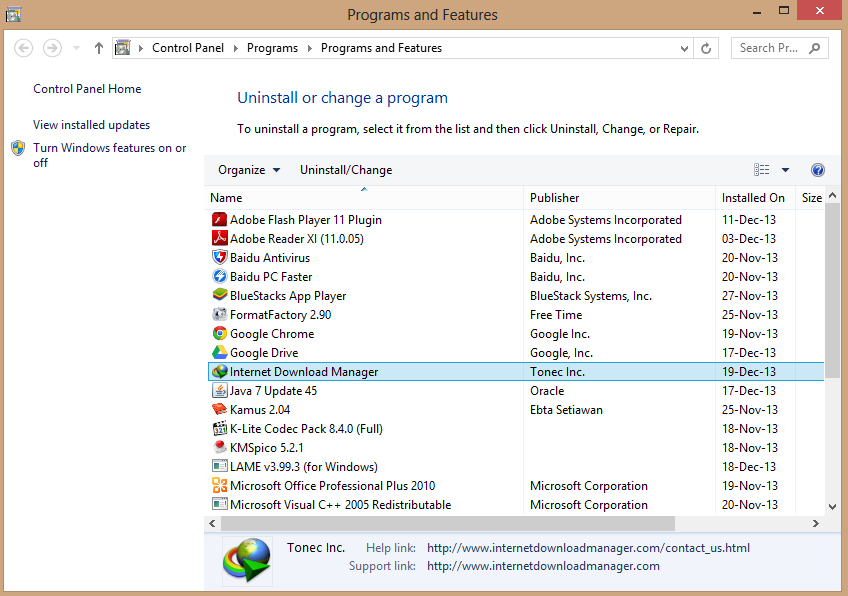Click the Free Time publisher cell
The width and height of the screenshot is (848, 596).
coord(556,314)
